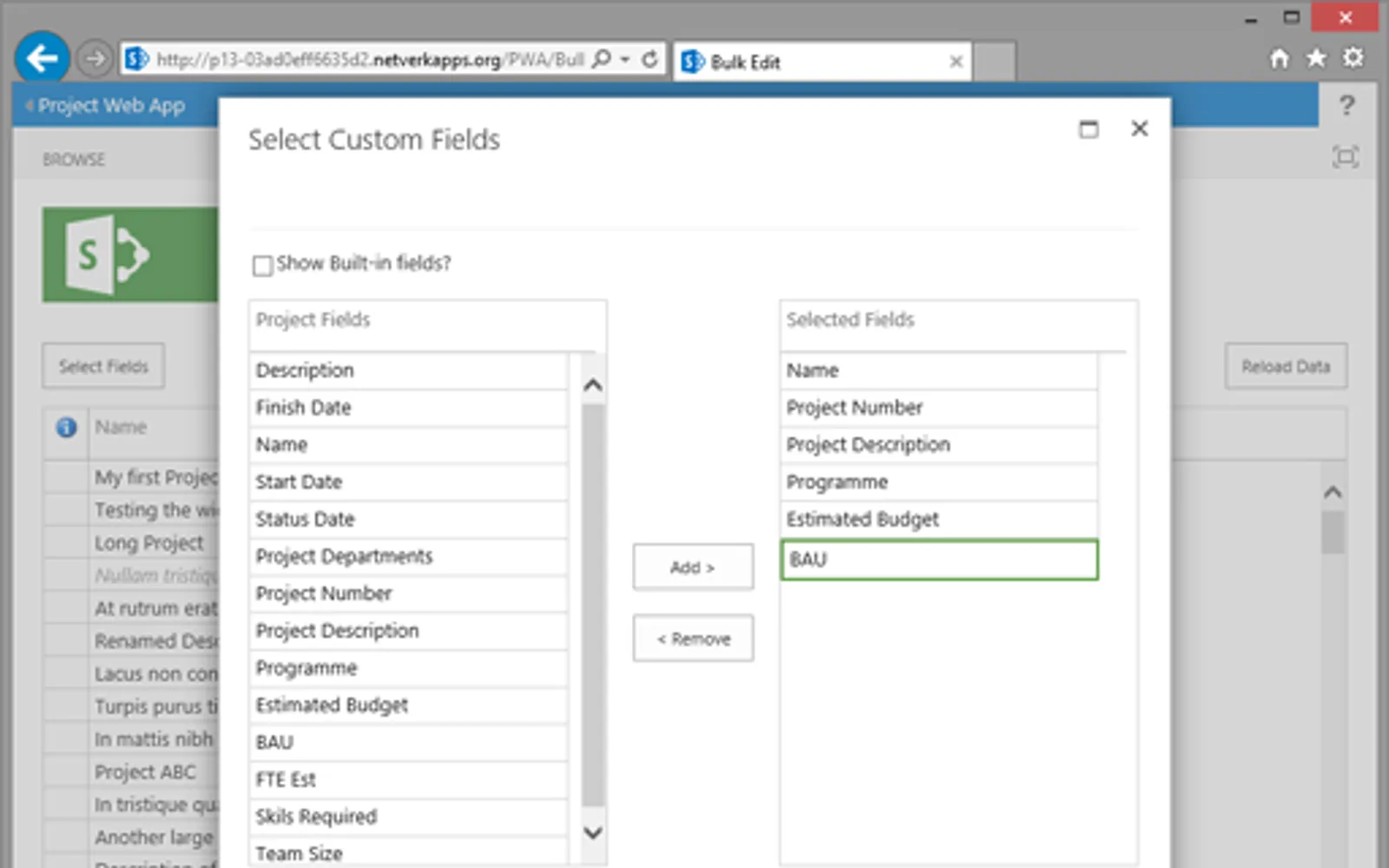Go to browser home page icon
Image resolution: width=1389 pixels, height=868 pixels.
(x=1280, y=58)
